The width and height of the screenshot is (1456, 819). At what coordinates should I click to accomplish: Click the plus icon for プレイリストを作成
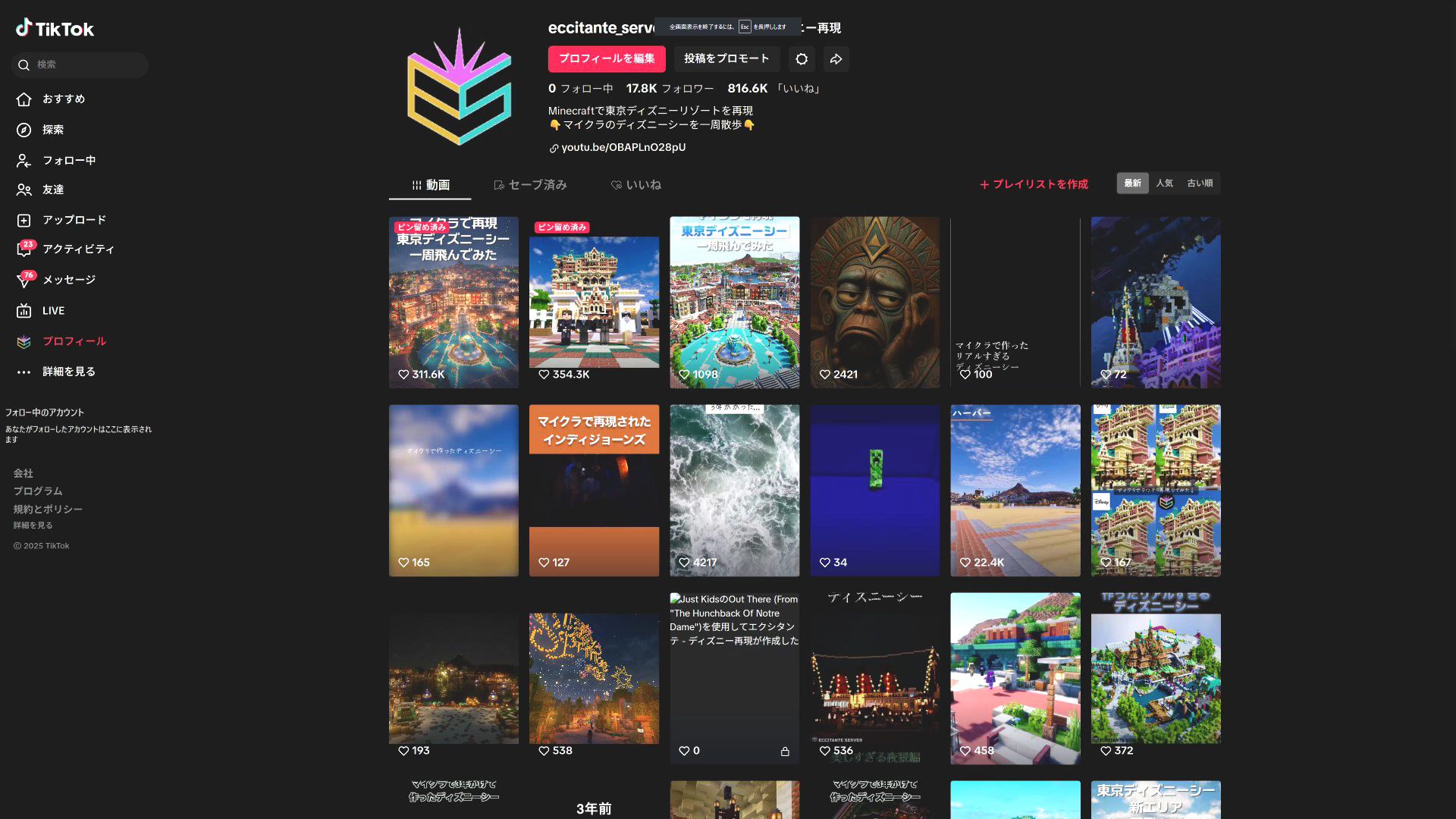tap(984, 185)
